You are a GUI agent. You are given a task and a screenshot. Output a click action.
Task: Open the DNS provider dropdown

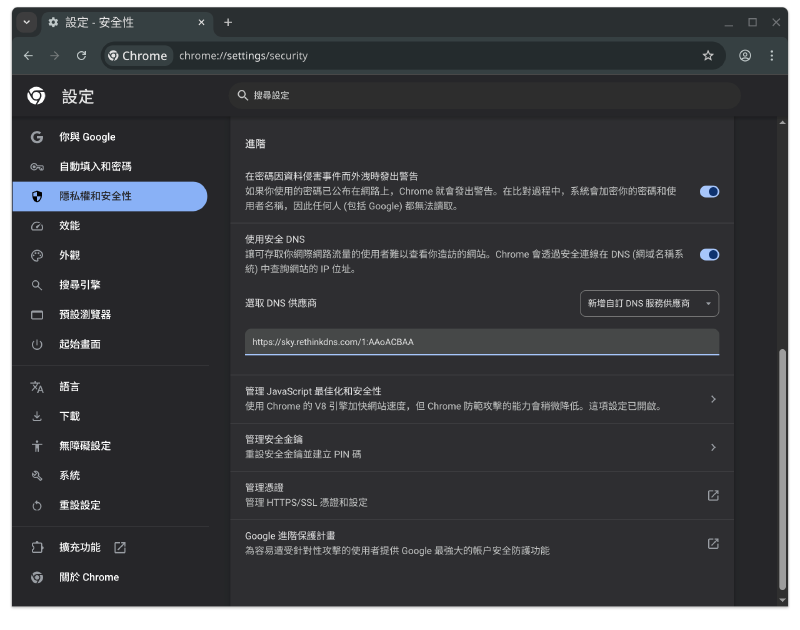(x=649, y=303)
